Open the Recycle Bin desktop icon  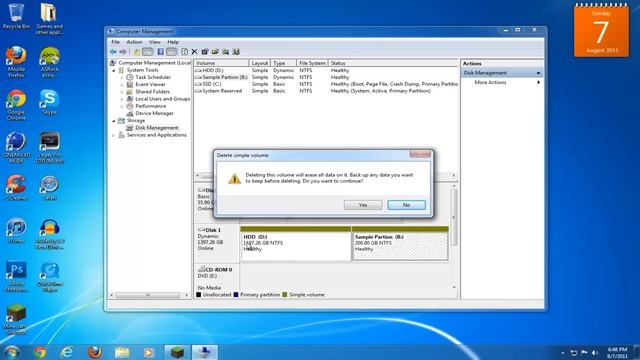(16, 16)
